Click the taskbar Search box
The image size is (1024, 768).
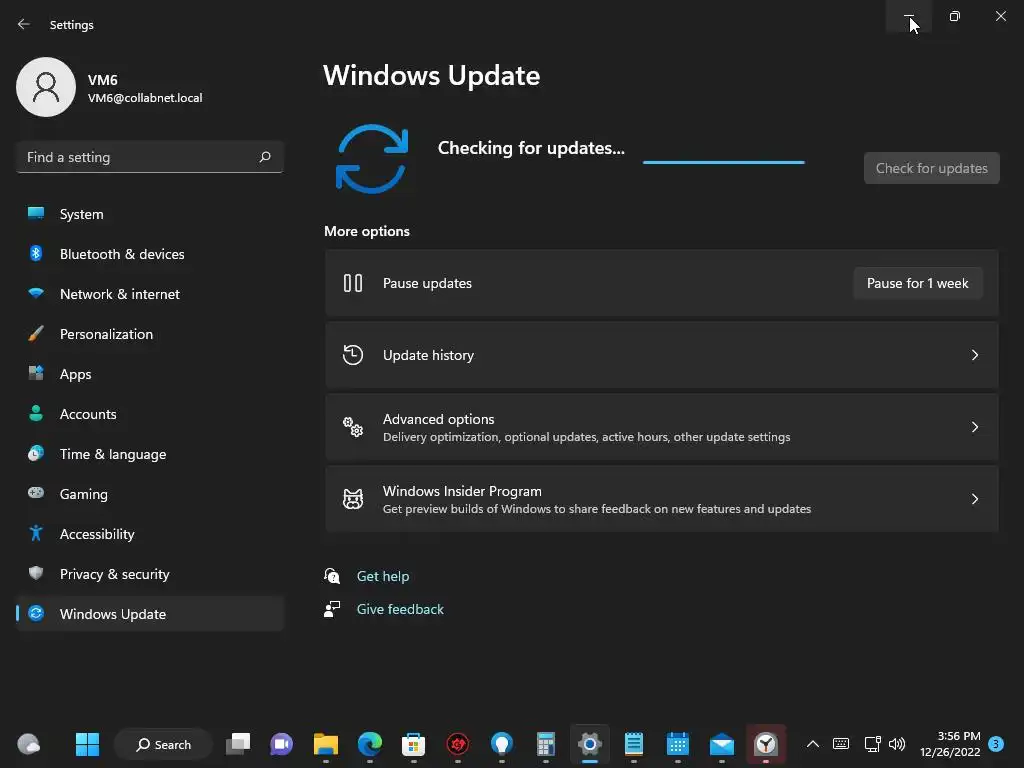coord(163,744)
